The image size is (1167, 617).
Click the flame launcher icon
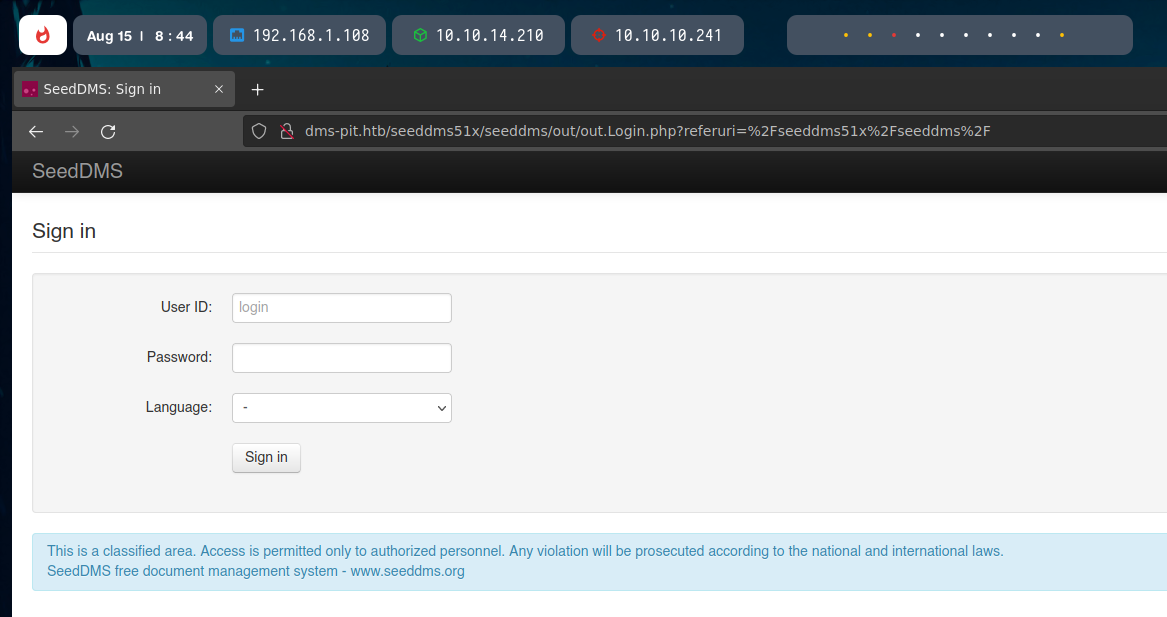(43, 35)
